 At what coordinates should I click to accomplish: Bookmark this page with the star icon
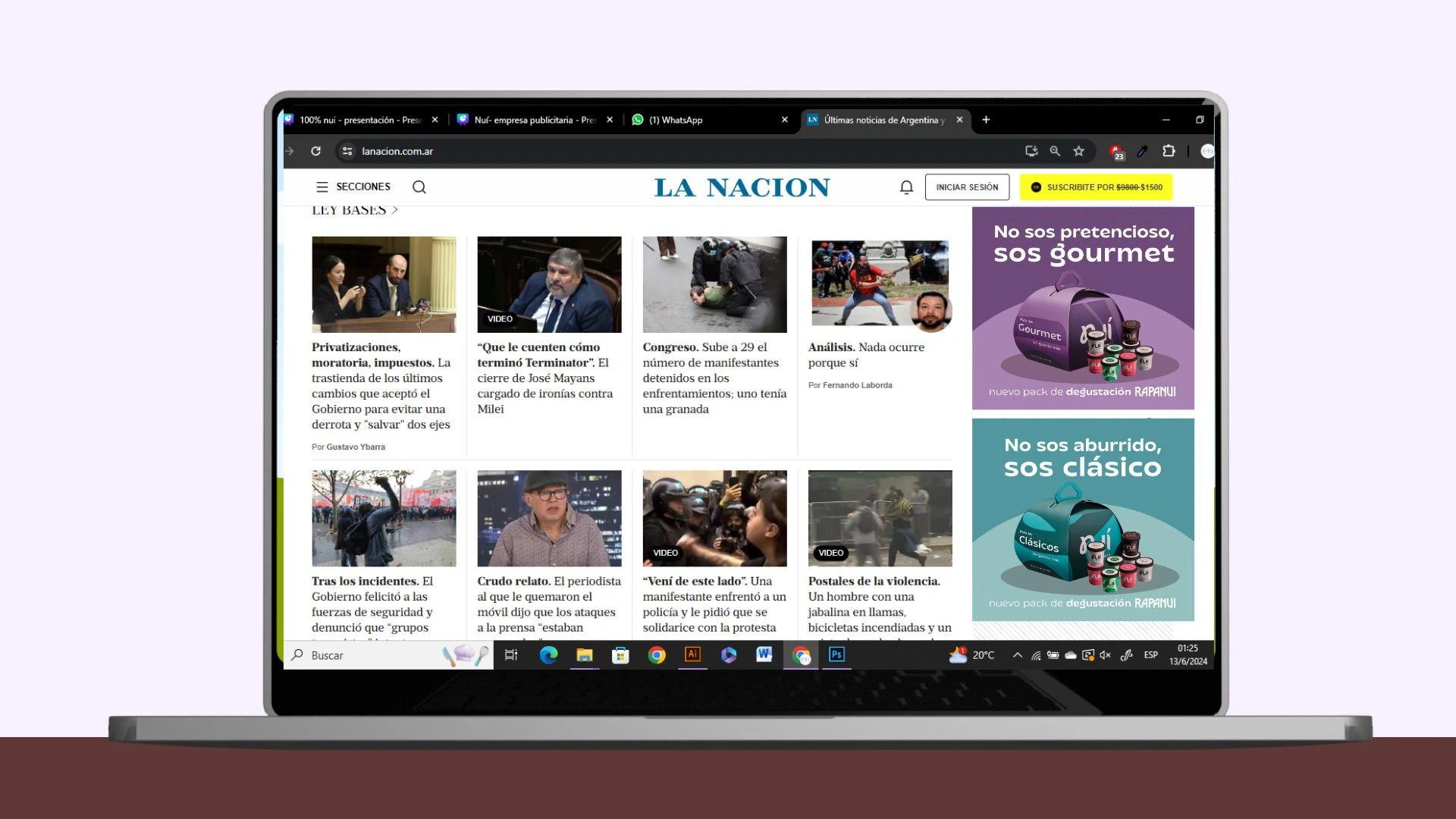(x=1078, y=151)
